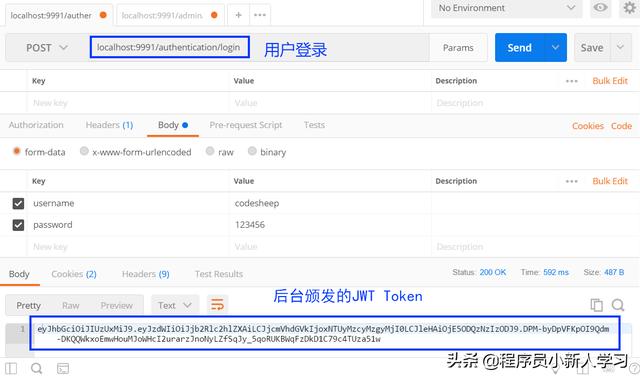
Task: Toggle the sidebar icon in bottom bar
Action: (11, 369)
